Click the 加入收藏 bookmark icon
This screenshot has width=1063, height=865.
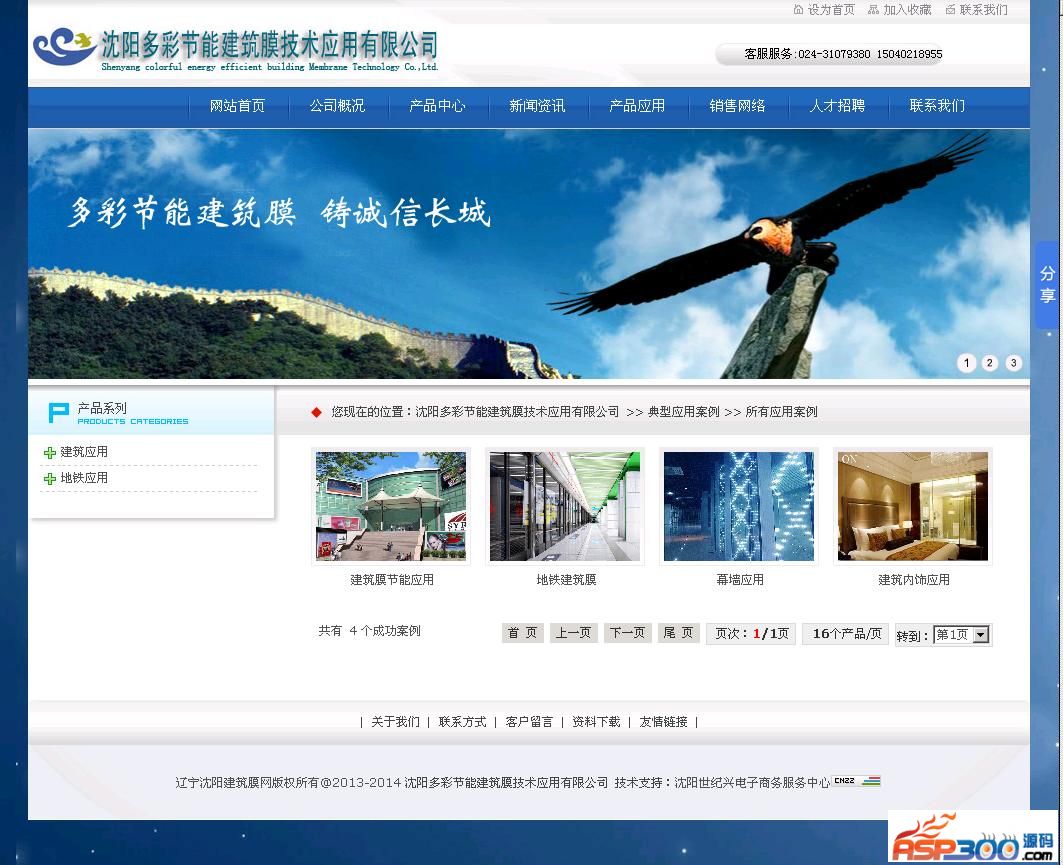tap(873, 10)
